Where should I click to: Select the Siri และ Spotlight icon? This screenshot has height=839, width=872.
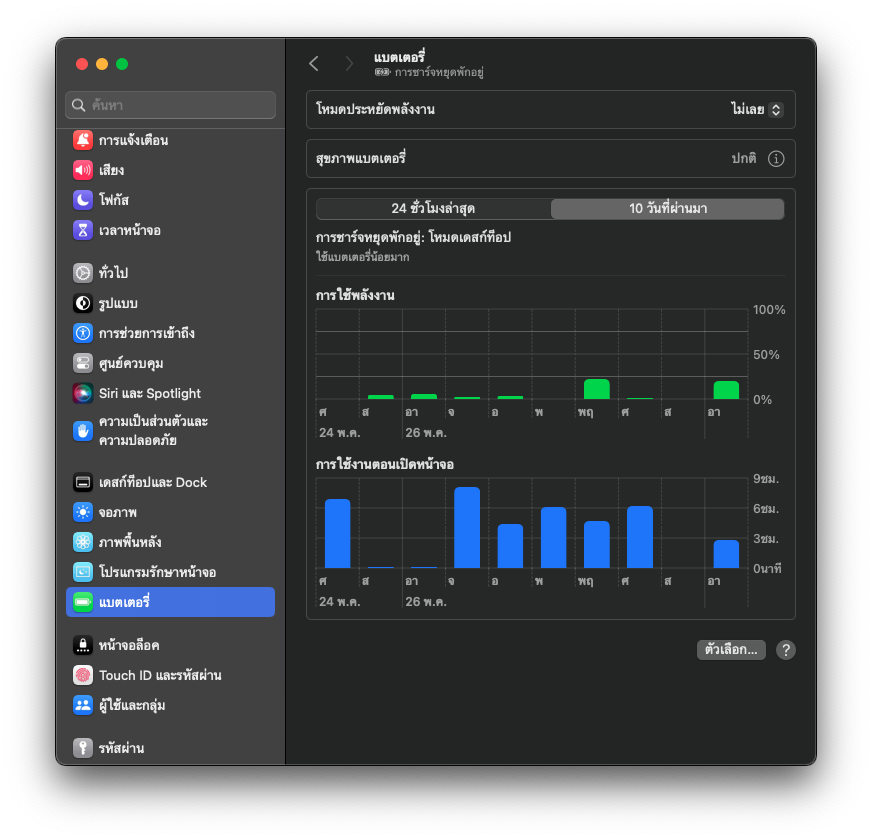pos(83,393)
